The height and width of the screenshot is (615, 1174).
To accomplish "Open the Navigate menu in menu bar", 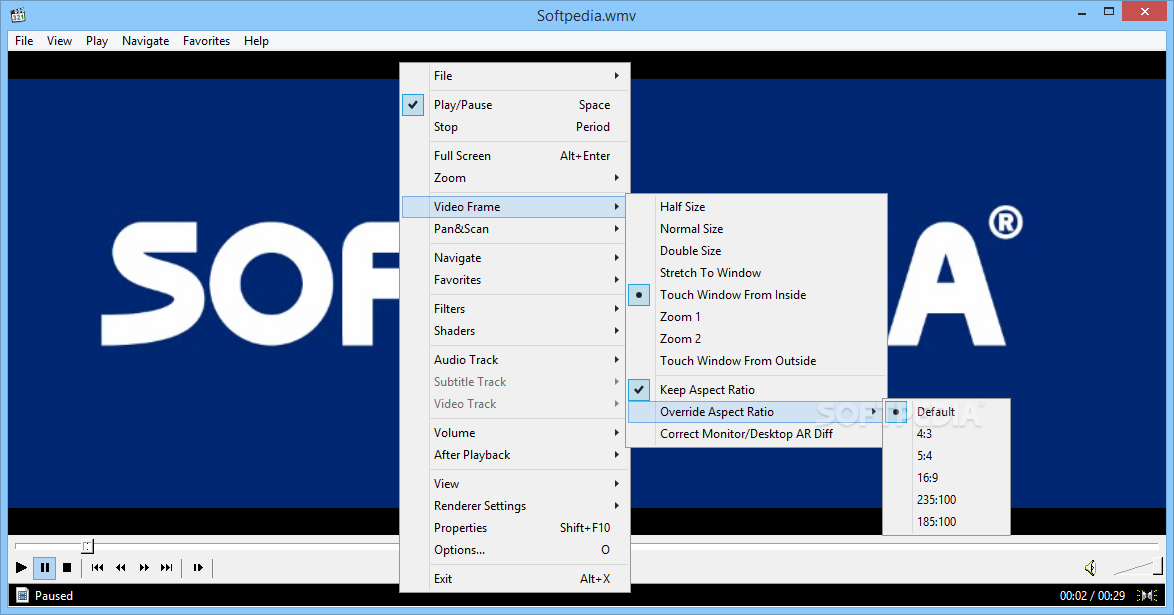I will coord(145,40).
